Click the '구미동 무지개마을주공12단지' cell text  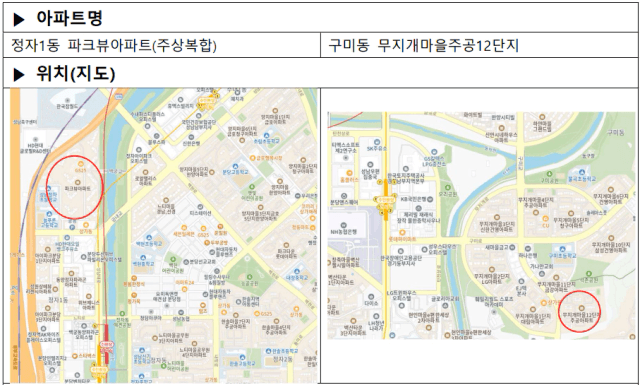[423, 45]
